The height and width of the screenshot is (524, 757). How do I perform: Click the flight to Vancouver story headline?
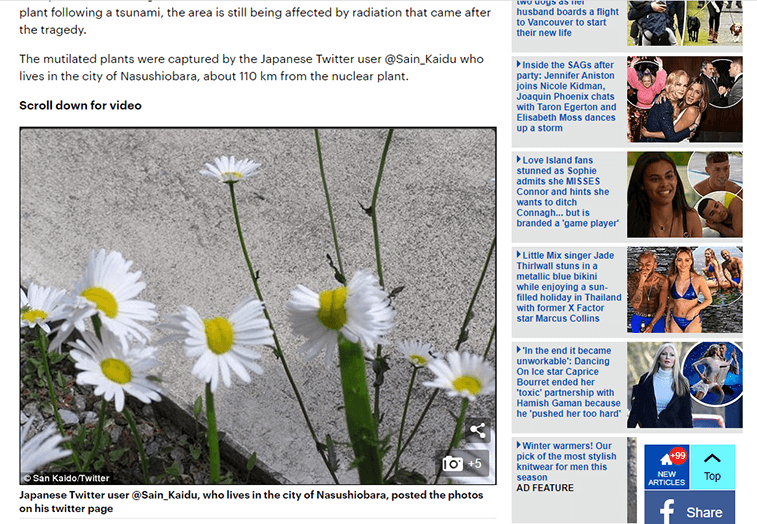click(x=566, y=19)
